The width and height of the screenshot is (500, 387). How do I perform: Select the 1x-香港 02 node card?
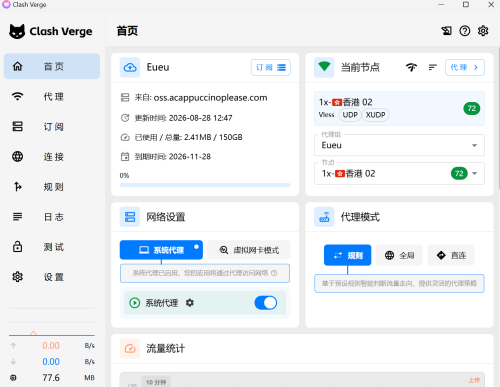coord(399,109)
